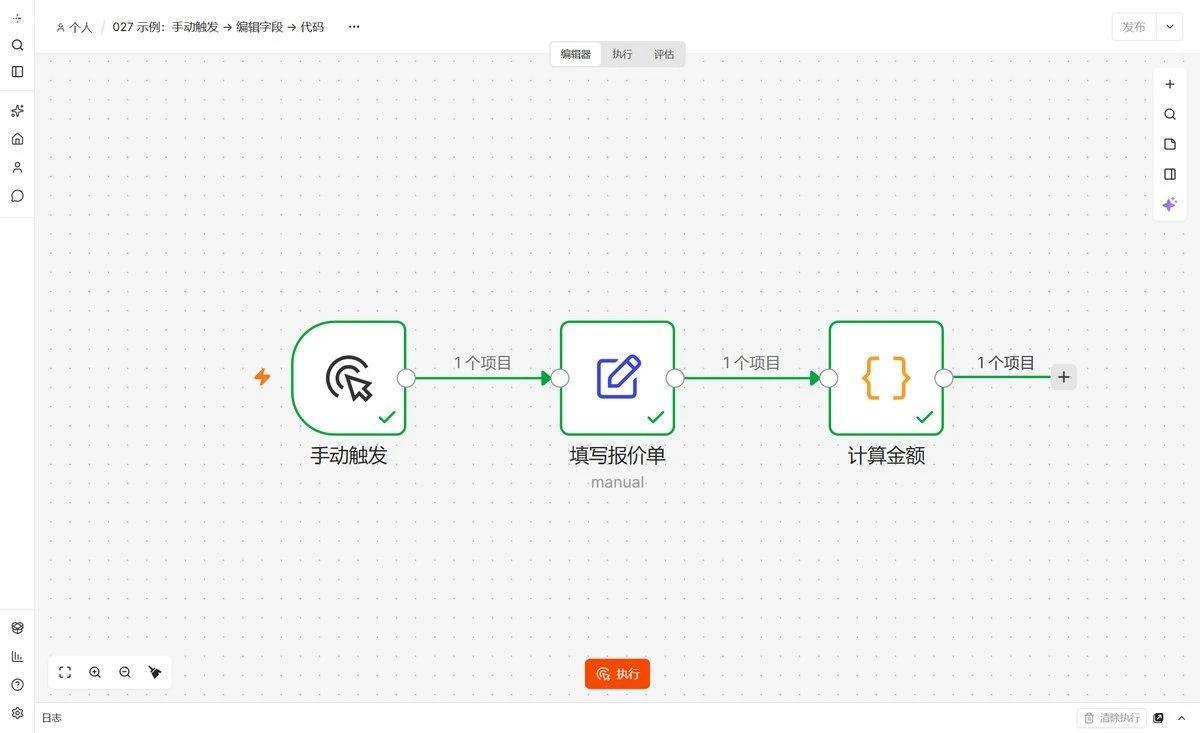Add a node after 计算金额 output
The height and width of the screenshot is (733, 1200).
point(1064,377)
